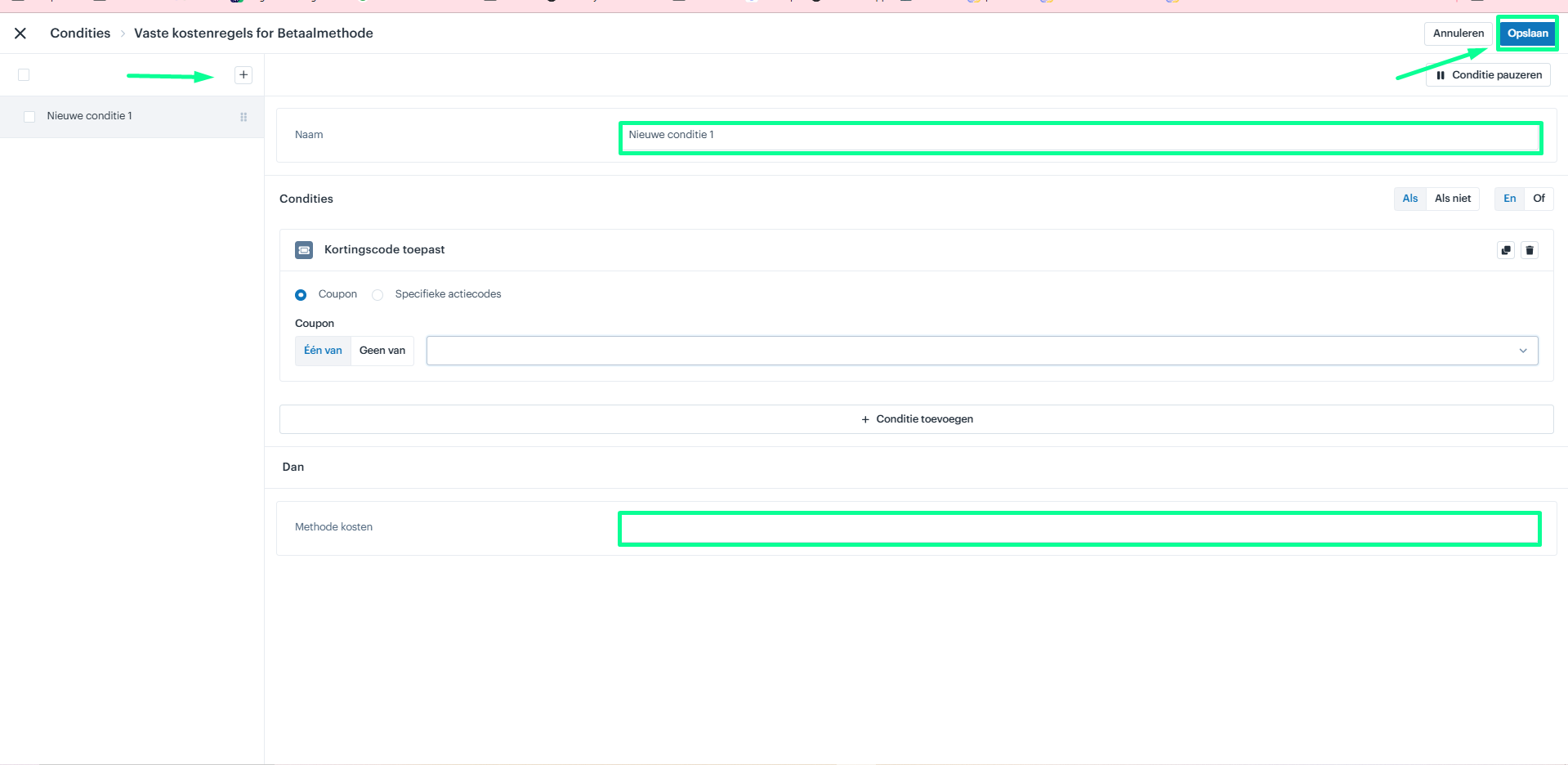Click Conditie toevoegen to add a condition
Screen dimensions: 1568x765
tap(916, 419)
